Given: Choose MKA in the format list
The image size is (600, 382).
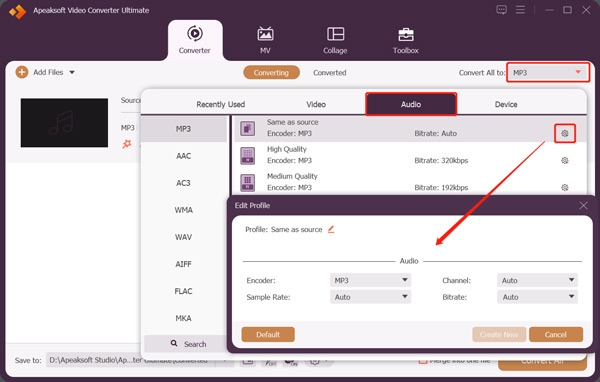Looking at the screenshot, I should [184, 318].
